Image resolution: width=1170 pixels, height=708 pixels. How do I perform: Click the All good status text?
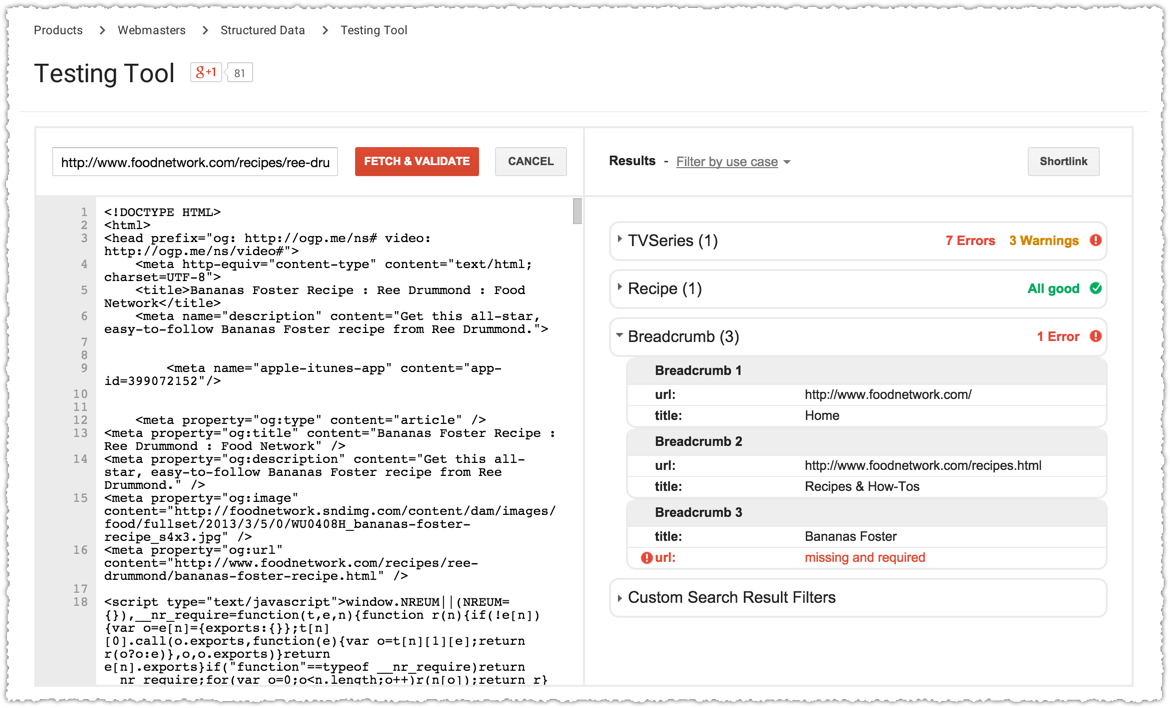click(1053, 289)
